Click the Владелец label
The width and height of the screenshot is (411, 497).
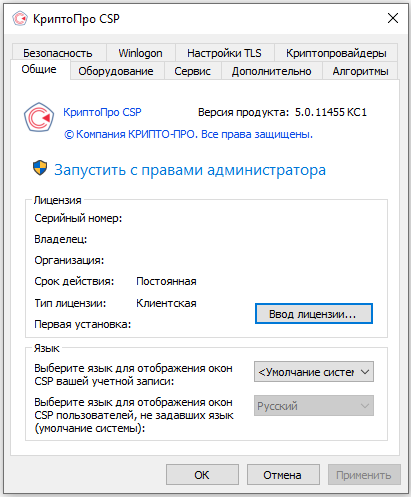tap(61, 239)
